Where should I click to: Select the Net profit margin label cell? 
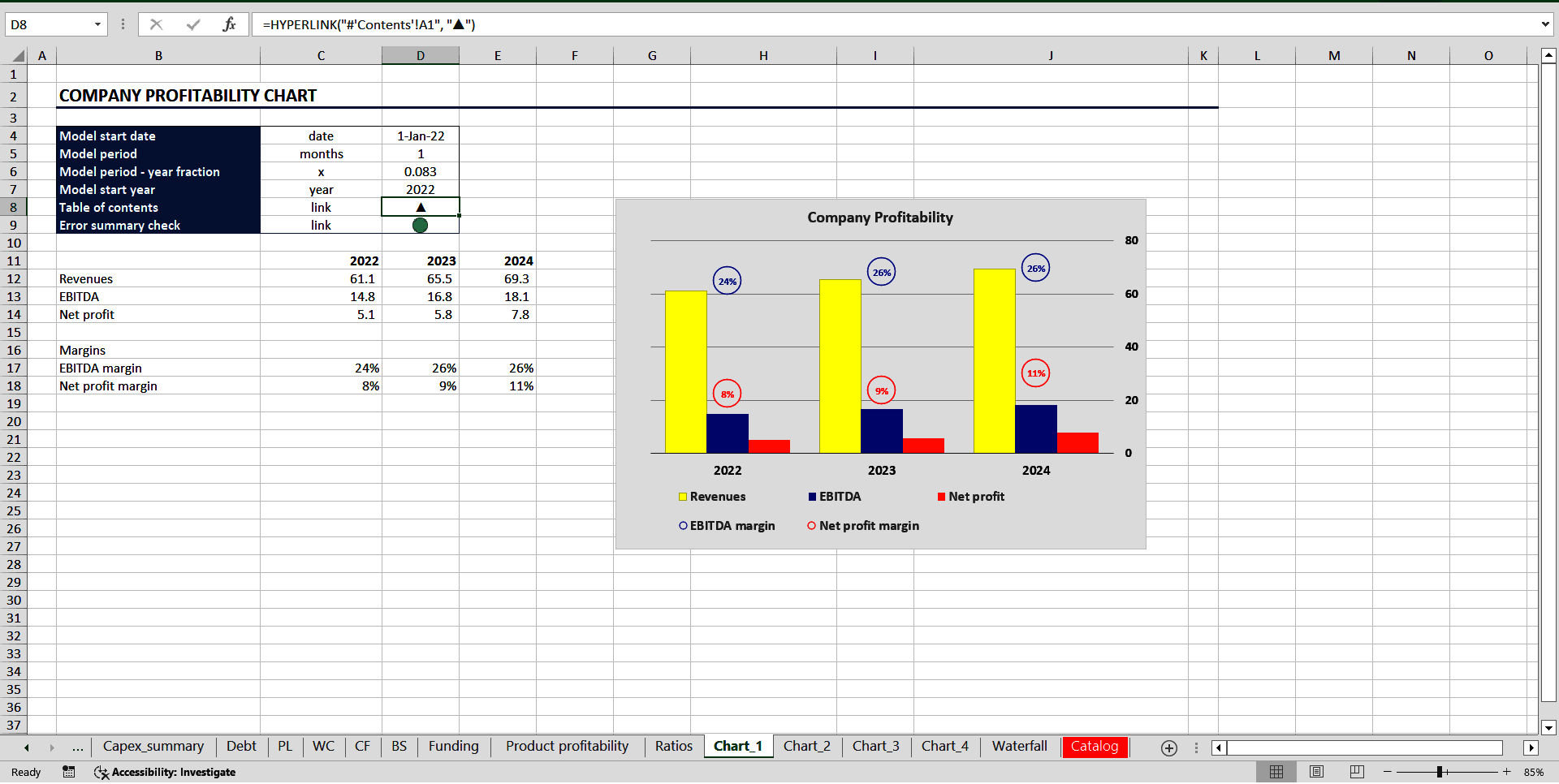pos(158,386)
